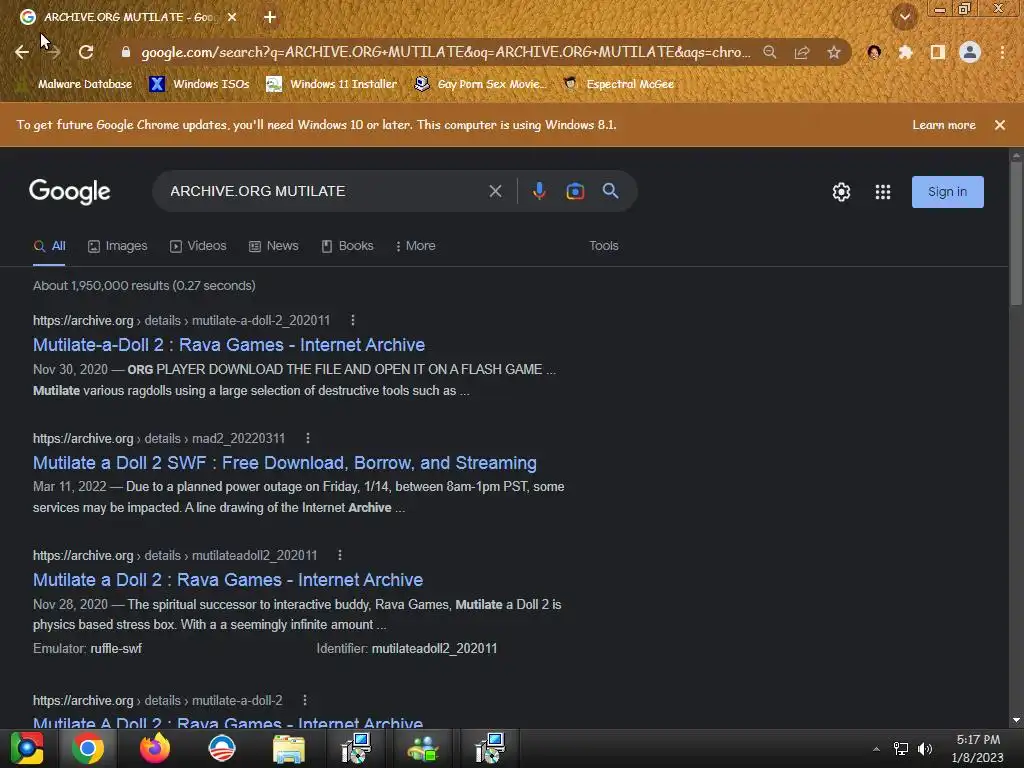This screenshot has height=768, width=1024.
Task: Click the address bar URL text
Action: 446,52
